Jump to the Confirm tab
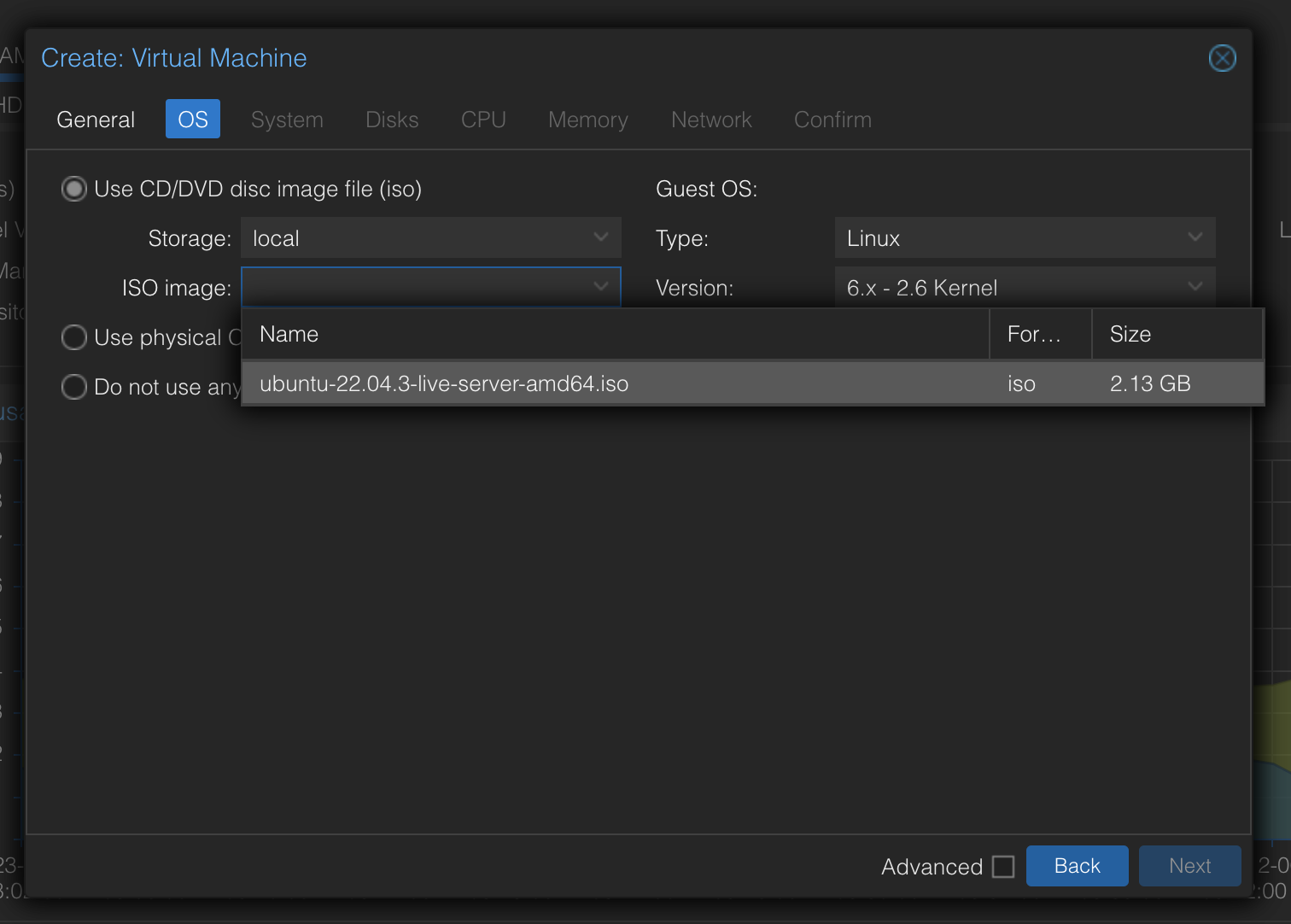 pyautogui.click(x=832, y=120)
